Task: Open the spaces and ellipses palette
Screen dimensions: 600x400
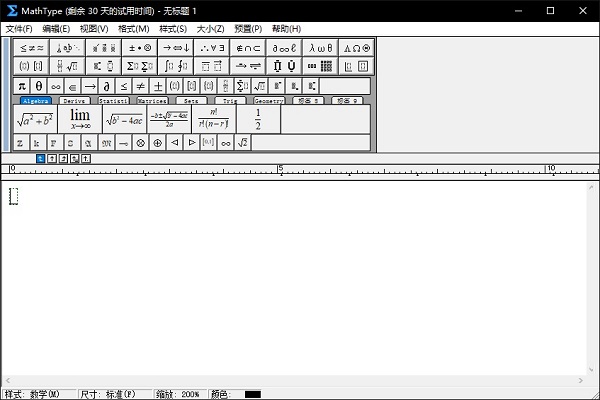Action: tap(68, 48)
